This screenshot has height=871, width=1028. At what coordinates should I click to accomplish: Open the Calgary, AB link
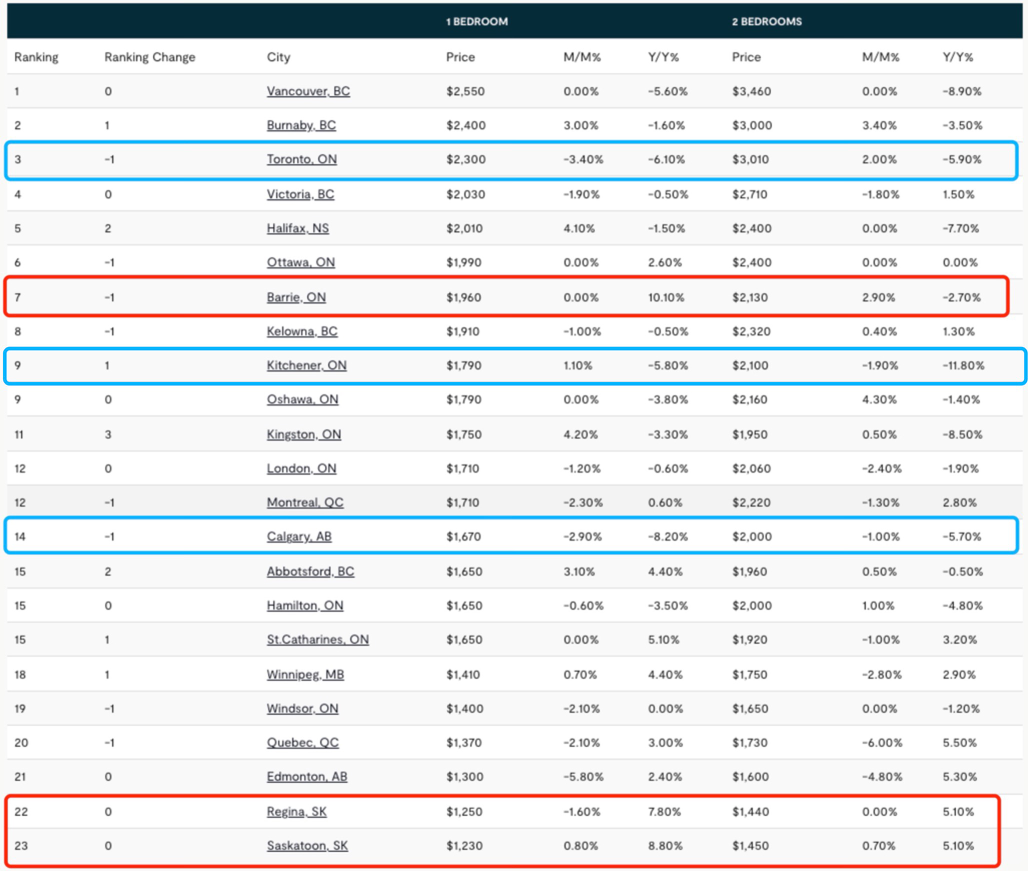click(x=299, y=537)
